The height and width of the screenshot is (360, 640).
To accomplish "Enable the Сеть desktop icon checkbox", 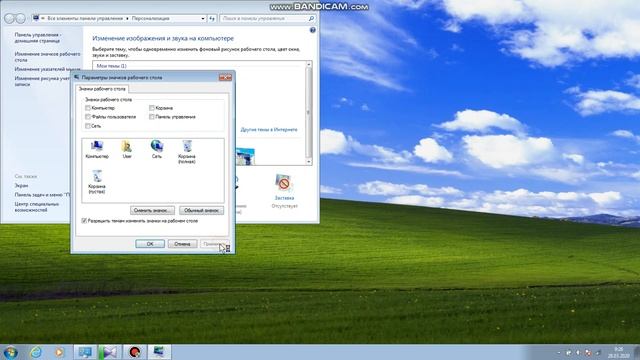I will point(88,126).
